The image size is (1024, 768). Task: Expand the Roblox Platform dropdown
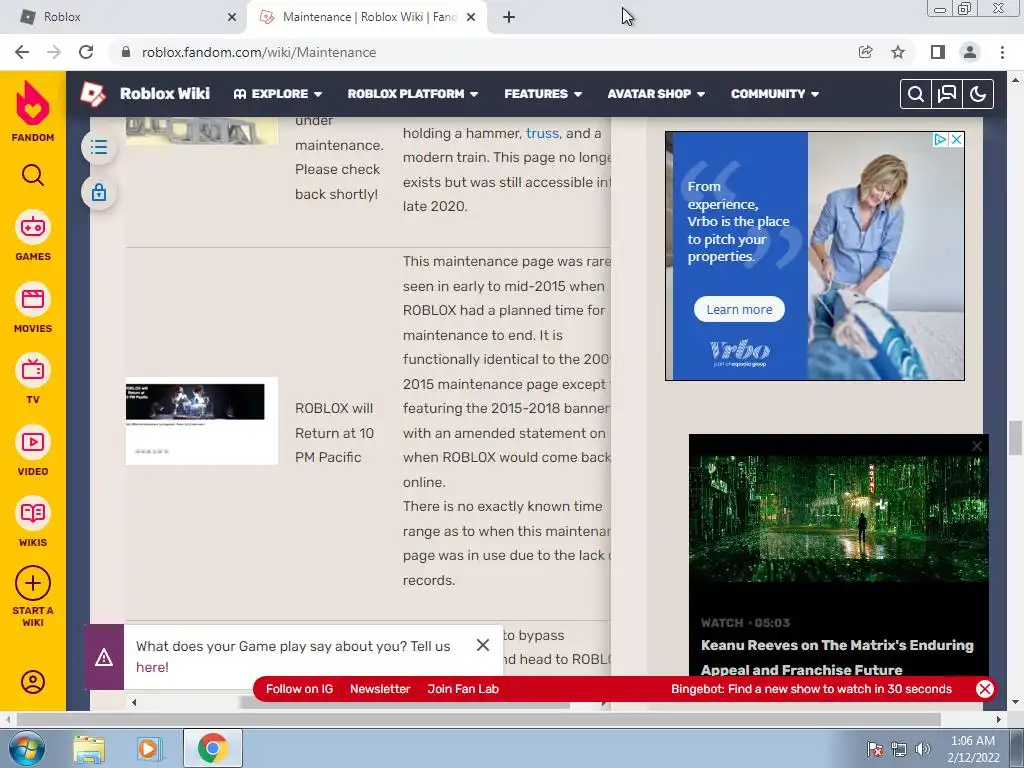point(413,94)
